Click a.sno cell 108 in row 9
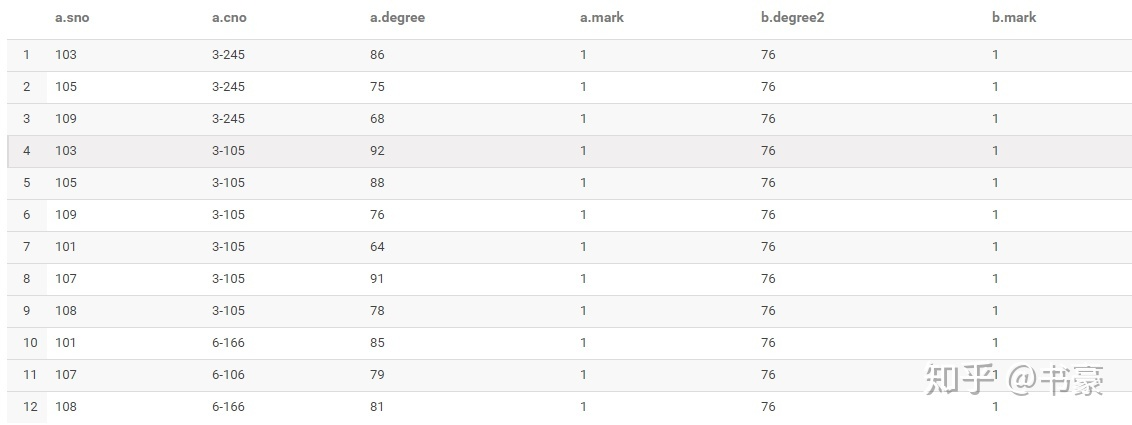Image resolution: width=1132 pixels, height=425 pixels. (x=66, y=310)
